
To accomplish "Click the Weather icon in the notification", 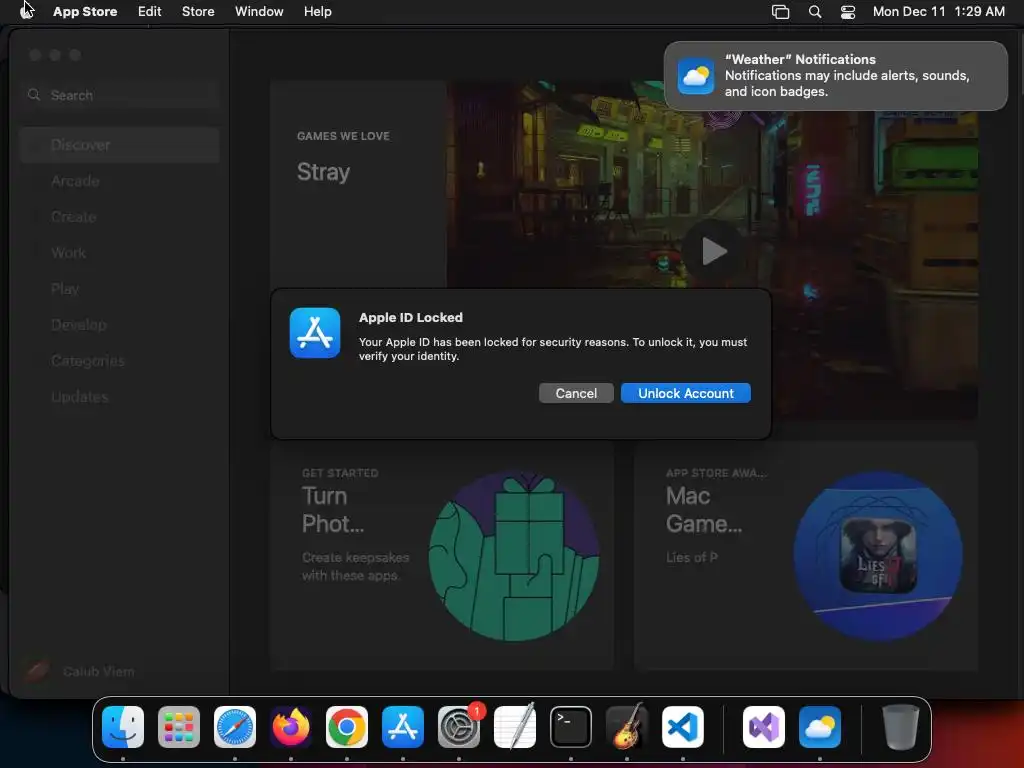I will 696,76.
